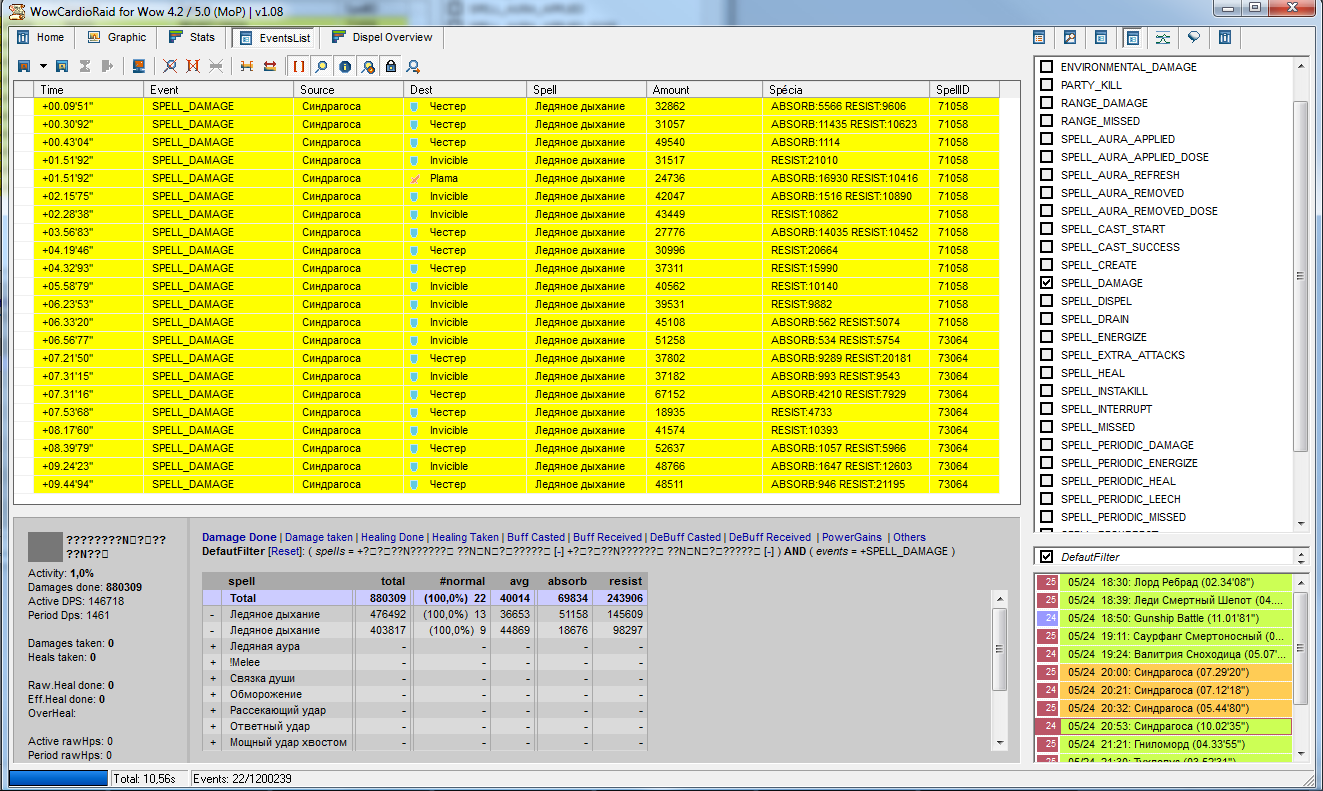Click the computer monitor icon in toolbar
This screenshot has height=791, width=1323.
pos(139,66)
